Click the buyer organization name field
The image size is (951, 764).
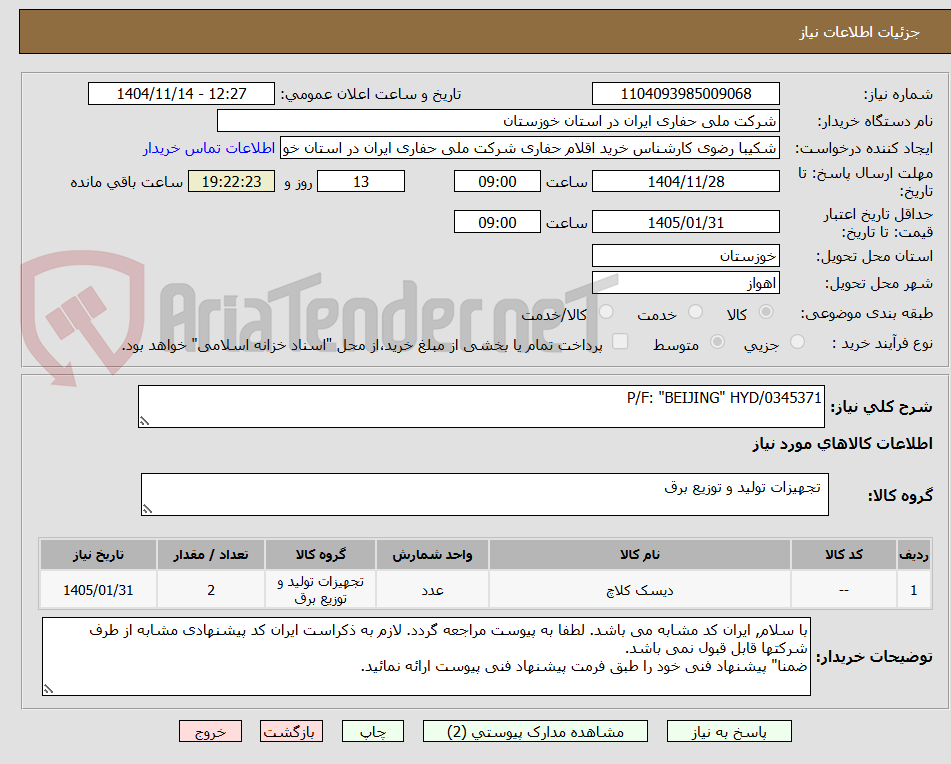[x=499, y=121]
